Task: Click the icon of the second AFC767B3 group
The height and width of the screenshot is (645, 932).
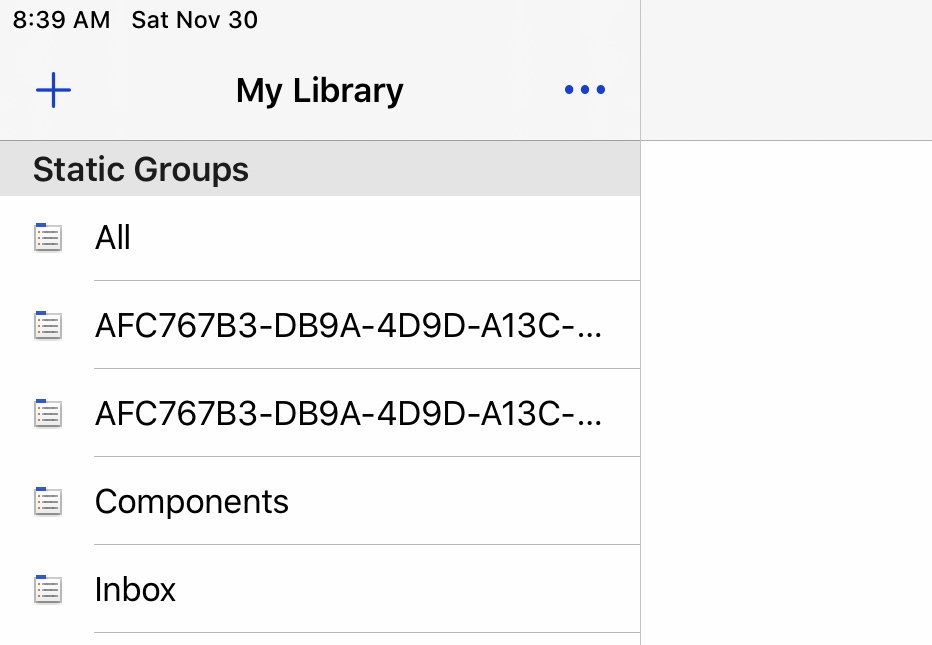Action: pyautogui.click(x=48, y=414)
